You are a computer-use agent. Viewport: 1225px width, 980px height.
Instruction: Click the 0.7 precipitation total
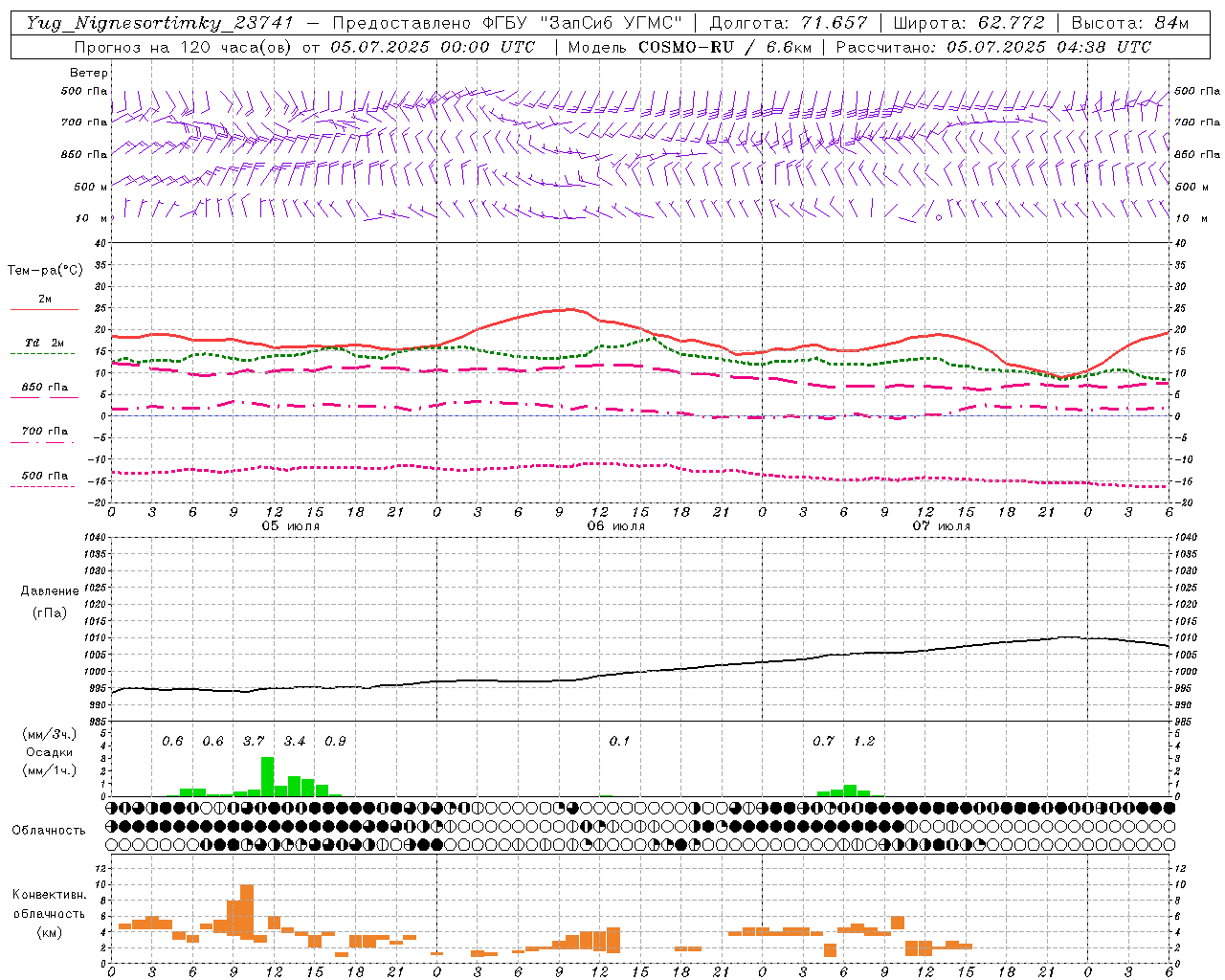[823, 742]
